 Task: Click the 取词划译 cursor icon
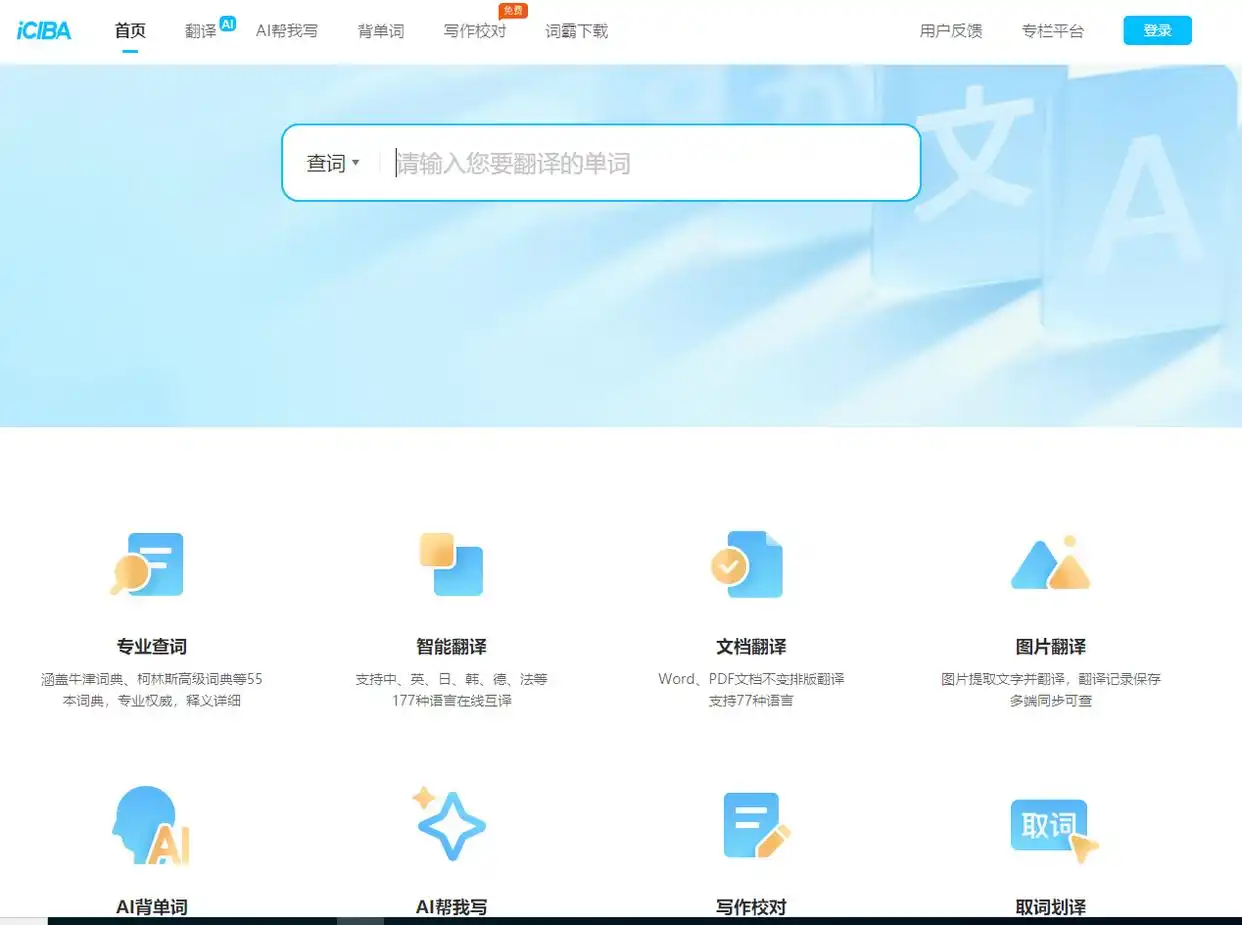click(1051, 825)
